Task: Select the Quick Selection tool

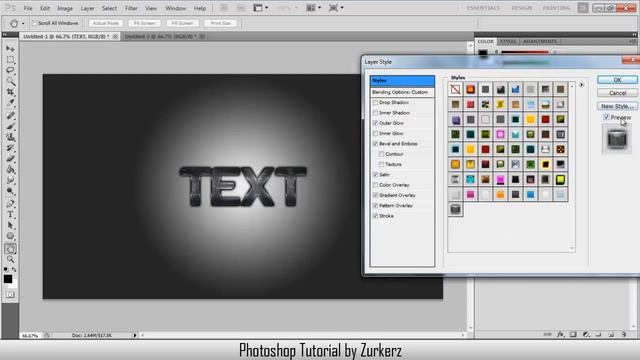Action: 10,81
